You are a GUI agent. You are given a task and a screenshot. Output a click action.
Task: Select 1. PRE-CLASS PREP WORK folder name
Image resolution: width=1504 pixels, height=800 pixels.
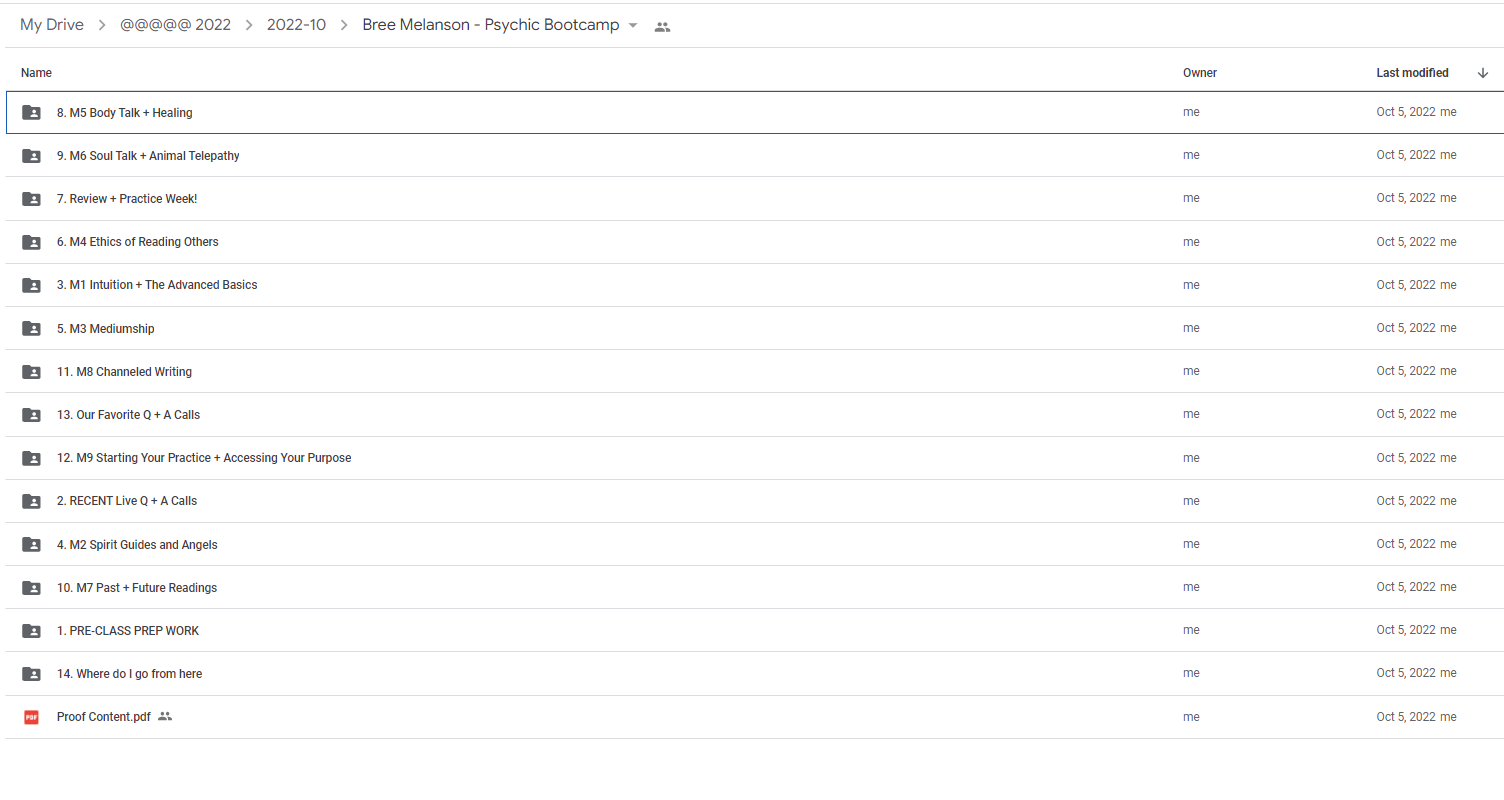click(128, 631)
